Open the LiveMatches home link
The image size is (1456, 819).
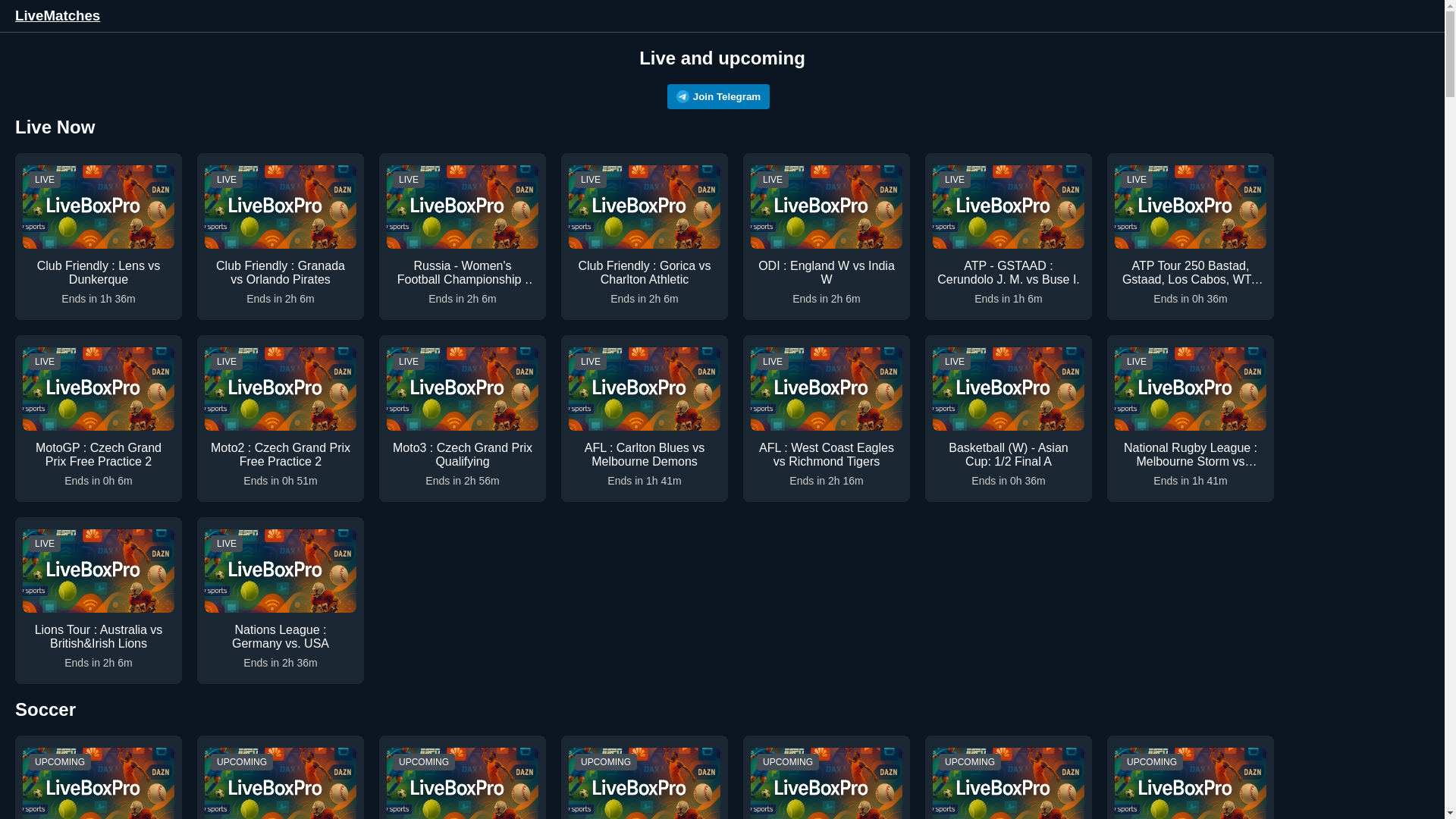pos(58,16)
